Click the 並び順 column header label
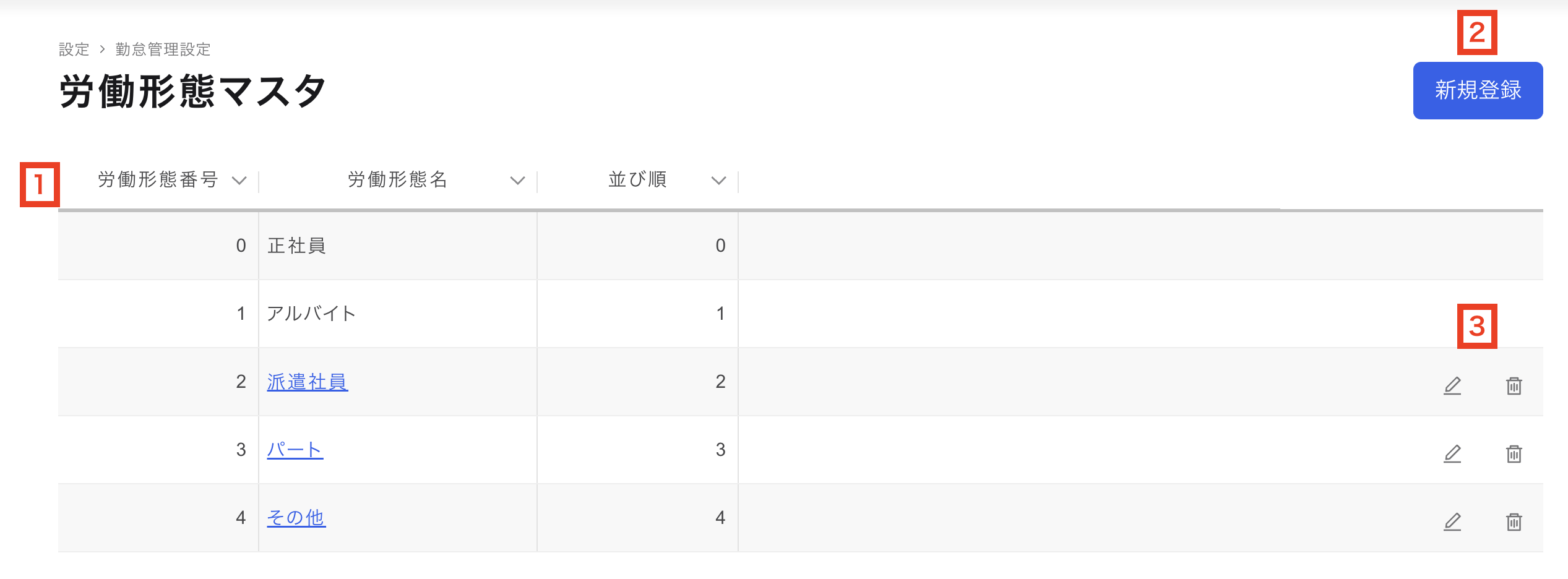 [x=637, y=179]
